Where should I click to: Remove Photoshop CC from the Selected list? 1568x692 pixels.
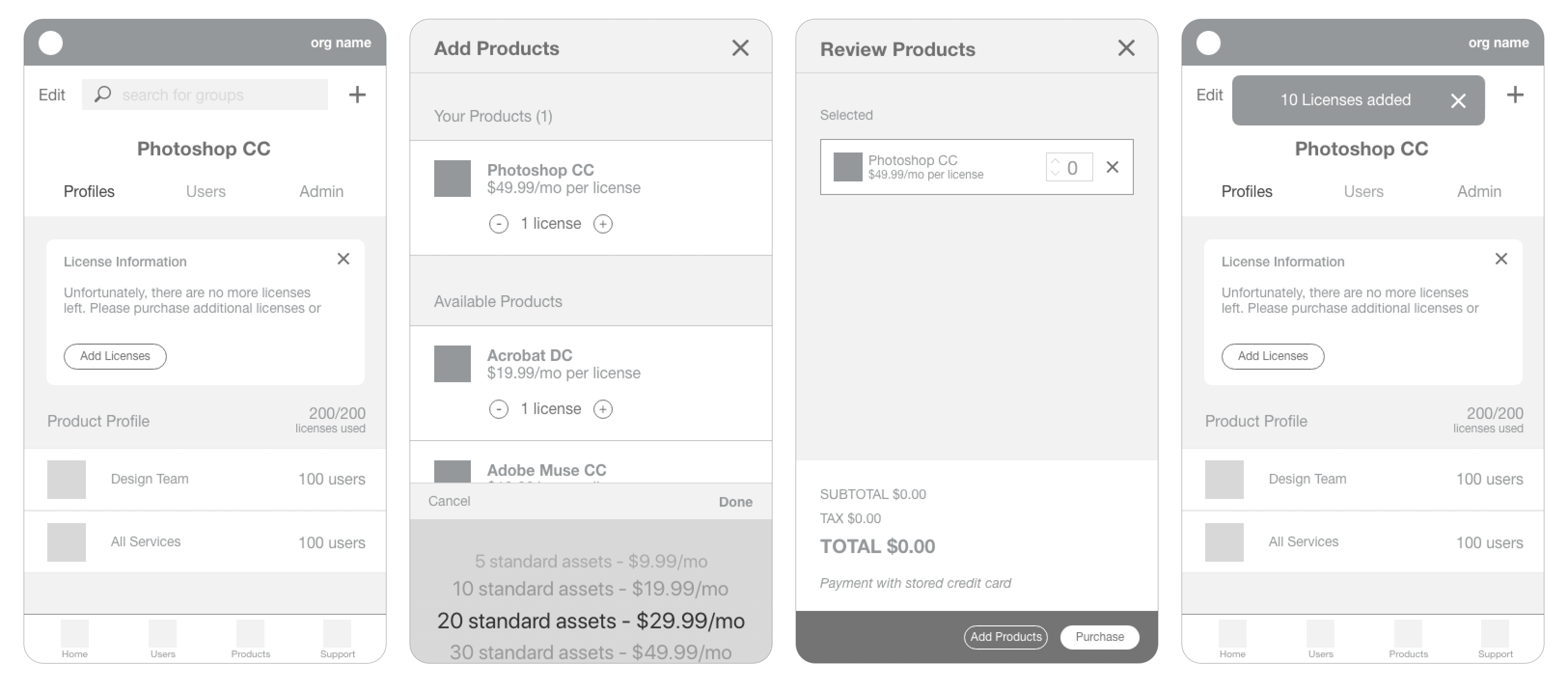click(x=1112, y=167)
